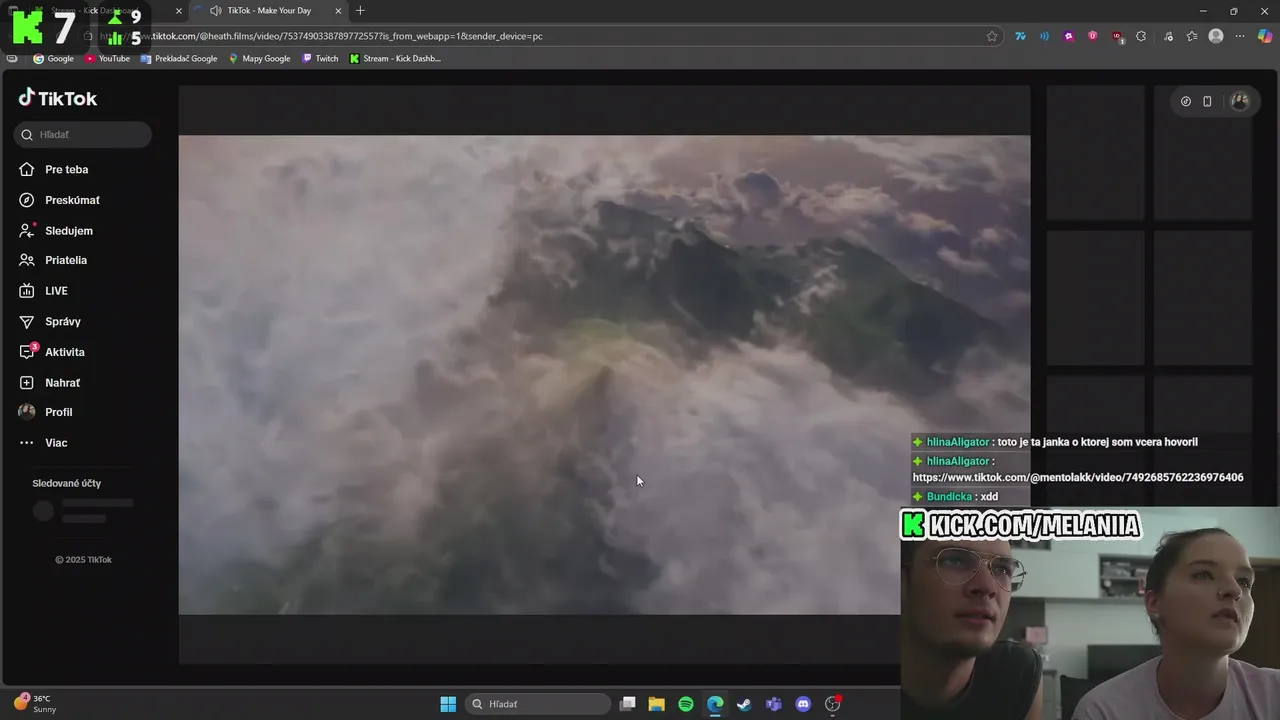This screenshot has height=720, width=1280.
Task: Click the blue sound-waves extension icon
Action: (1044, 36)
